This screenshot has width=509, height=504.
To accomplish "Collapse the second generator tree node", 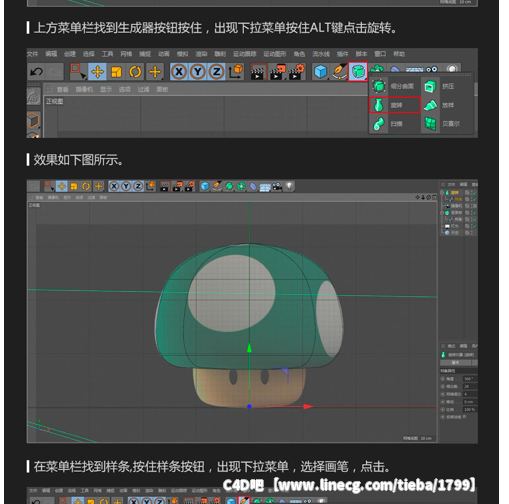I will coord(442,213).
